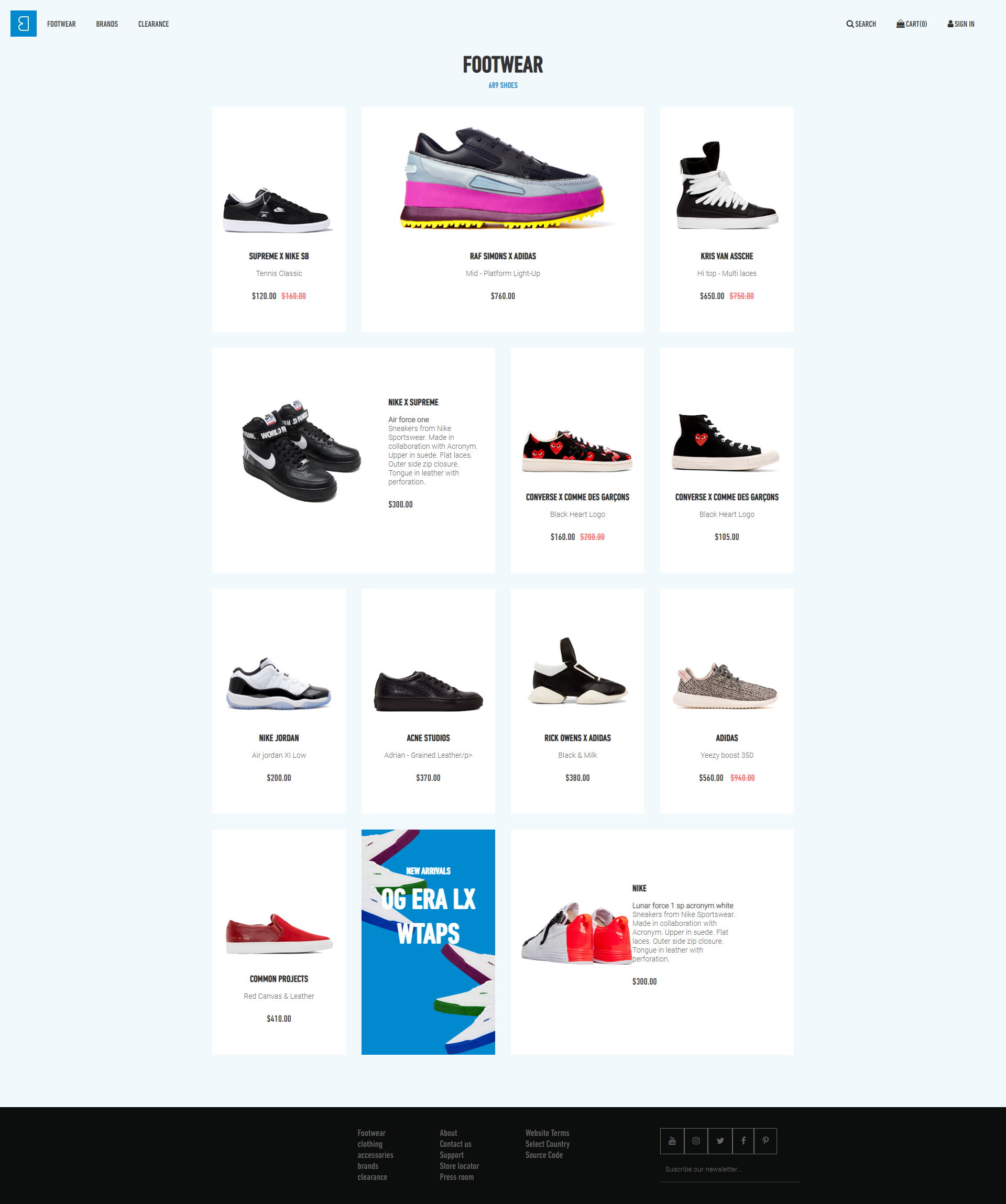Image resolution: width=1006 pixels, height=1204 pixels.
Task: Open the YouTube social icon
Action: coord(672,1141)
